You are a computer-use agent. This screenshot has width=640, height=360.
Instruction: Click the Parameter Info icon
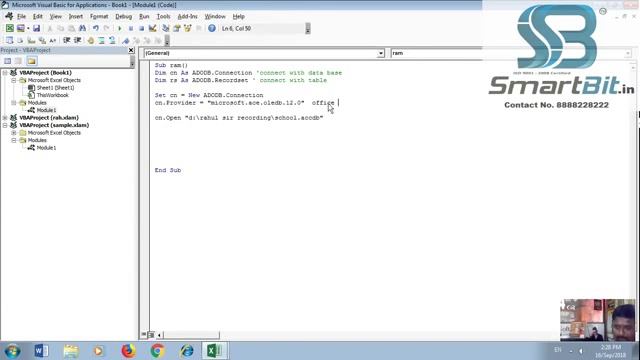click(x=42, y=40)
